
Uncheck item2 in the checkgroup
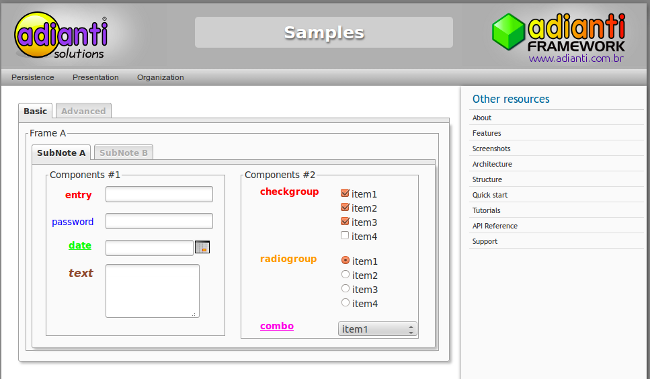tap(345, 207)
